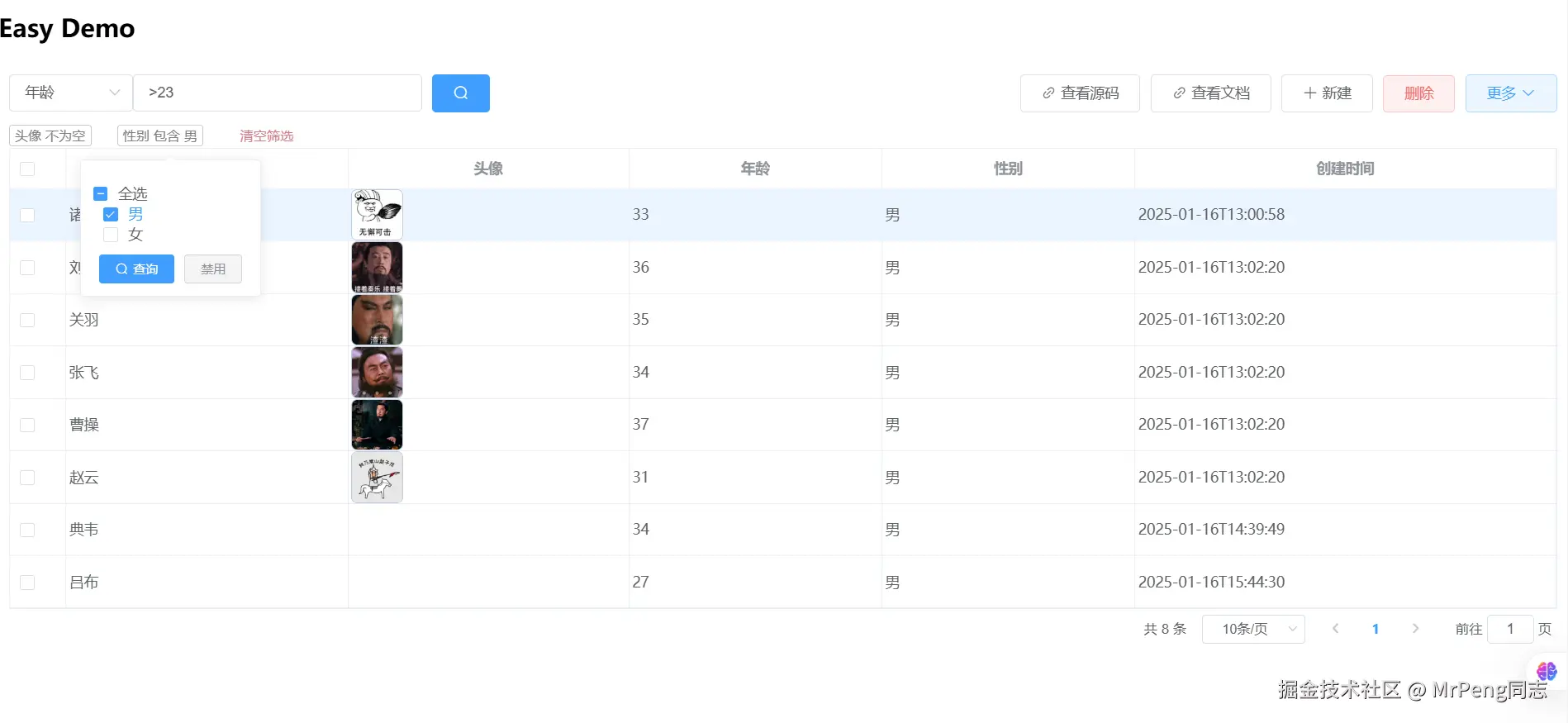This screenshot has height=723, width=1568.
Task: Open 查看源码 link button
Action: [x=1080, y=93]
